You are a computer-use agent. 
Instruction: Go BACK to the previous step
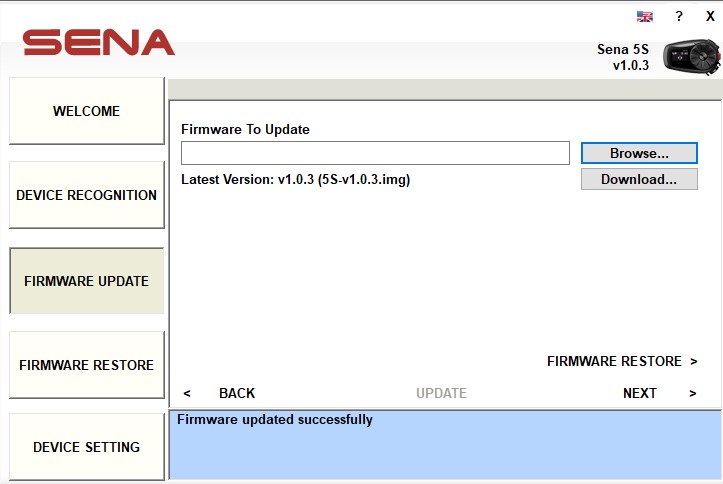237,393
